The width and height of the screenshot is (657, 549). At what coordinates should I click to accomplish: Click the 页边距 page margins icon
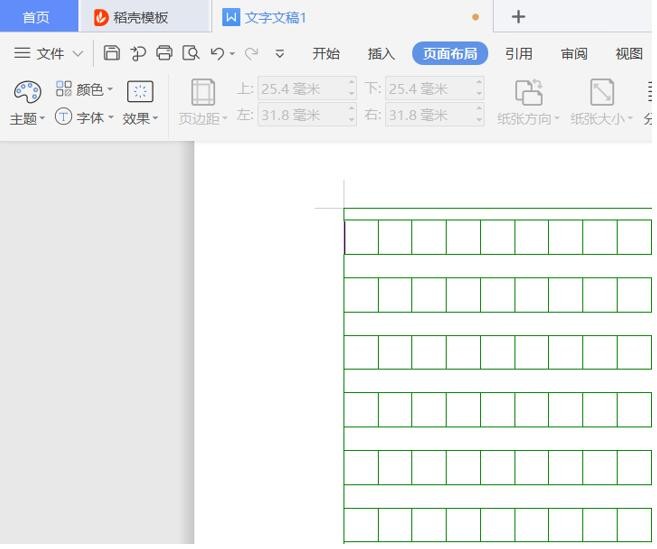tap(203, 93)
